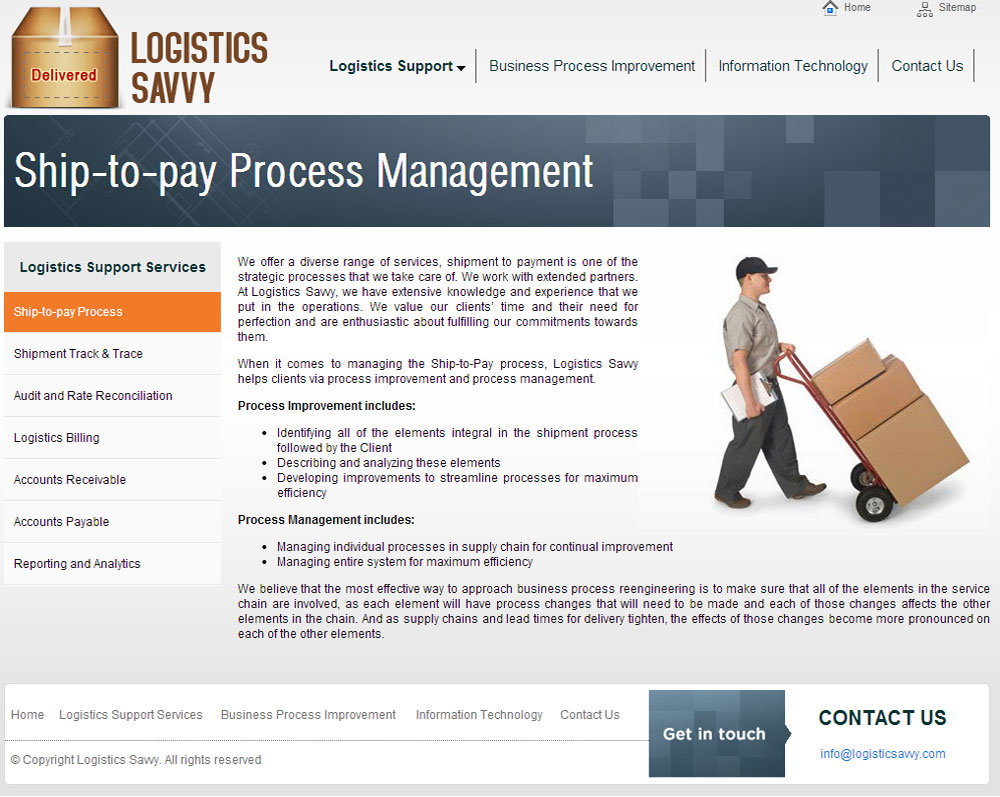Open Shipment Track & Trace sidebar link
Viewport: 1000px width, 797px height.
[x=112, y=354]
